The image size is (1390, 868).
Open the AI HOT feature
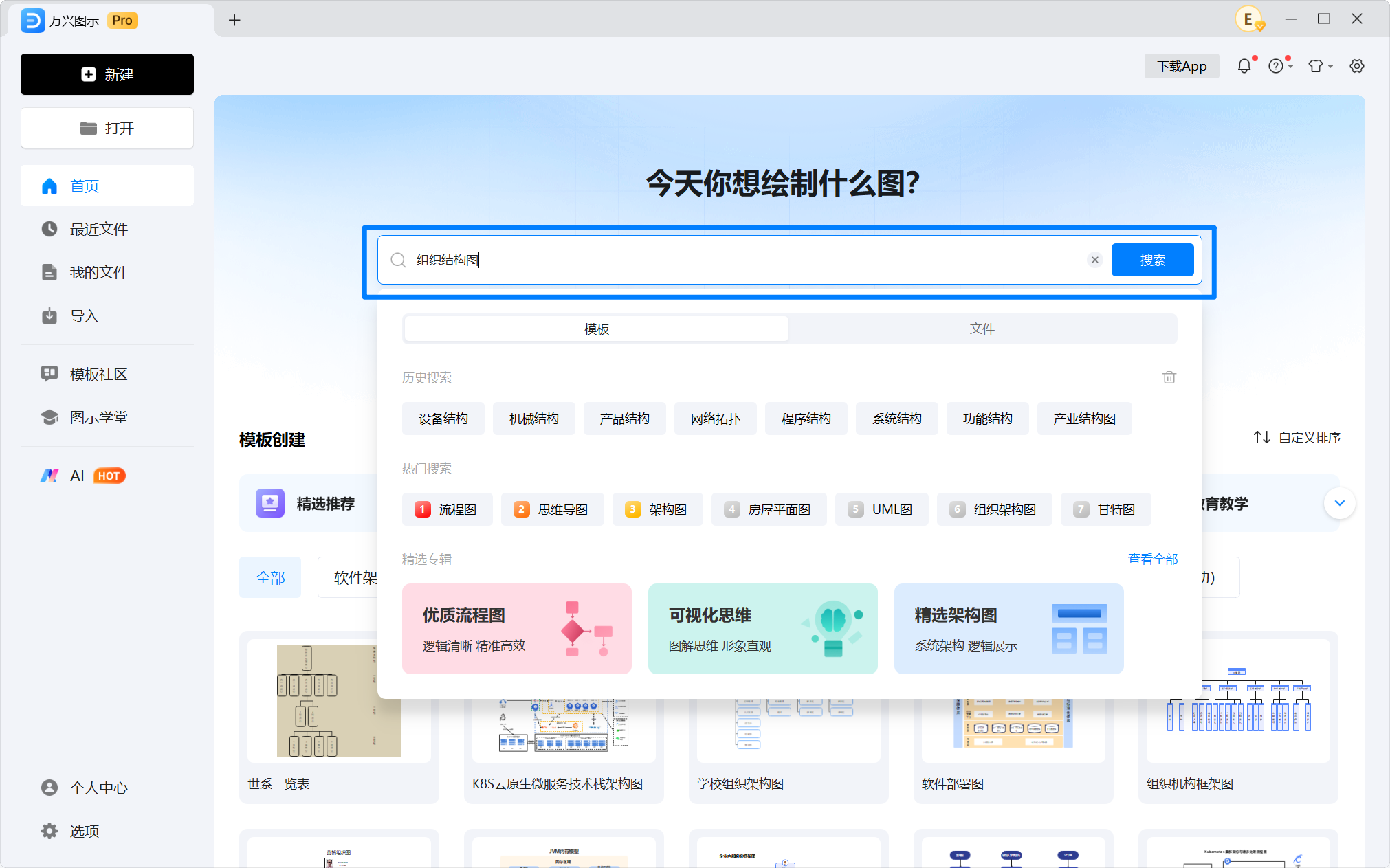pyautogui.click(x=107, y=476)
